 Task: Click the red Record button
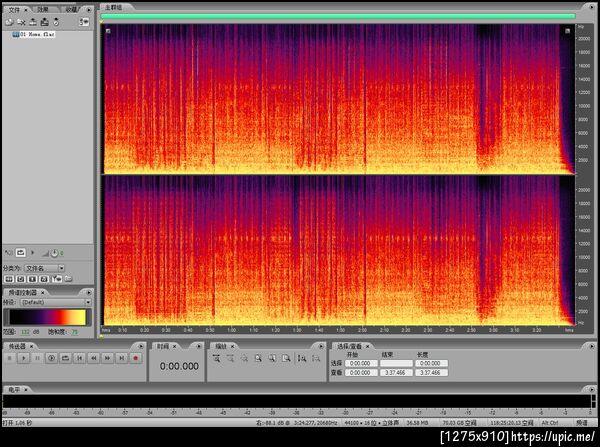click(x=136, y=357)
